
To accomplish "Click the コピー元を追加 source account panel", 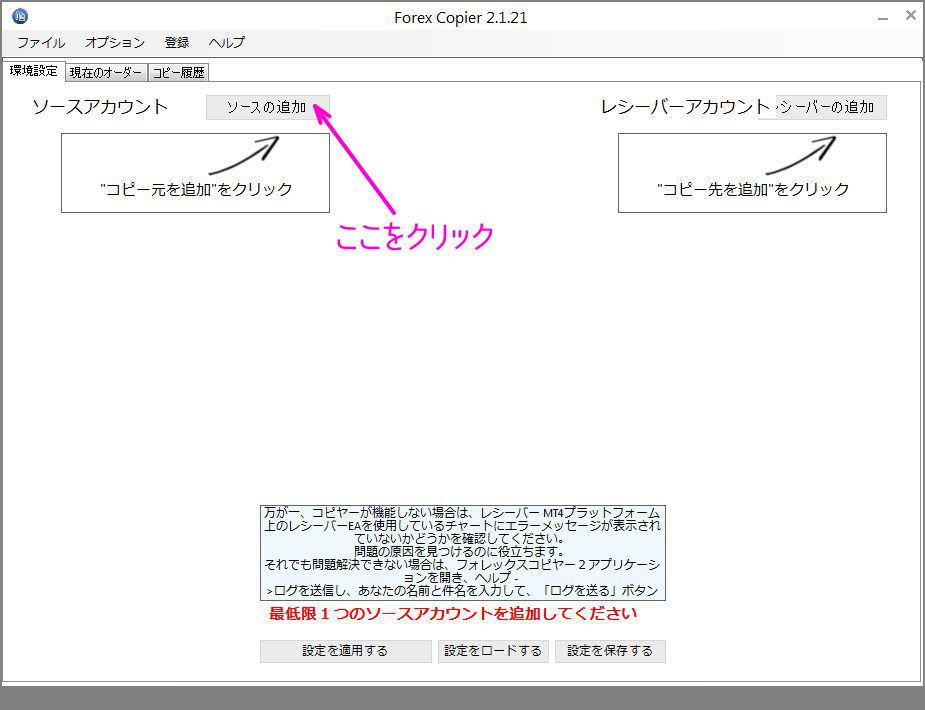I will pyautogui.click(x=195, y=171).
